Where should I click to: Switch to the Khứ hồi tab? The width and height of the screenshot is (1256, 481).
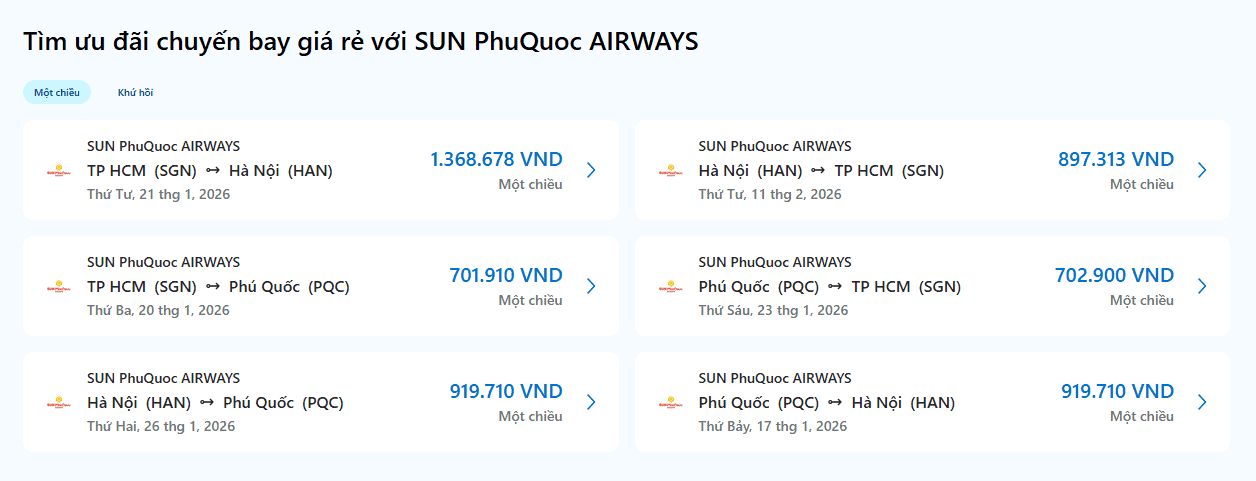135,92
